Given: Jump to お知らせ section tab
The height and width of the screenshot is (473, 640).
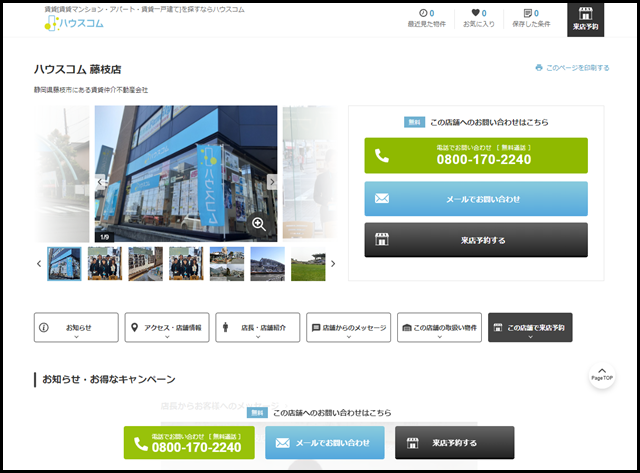Looking at the screenshot, I should (x=76, y=327).
